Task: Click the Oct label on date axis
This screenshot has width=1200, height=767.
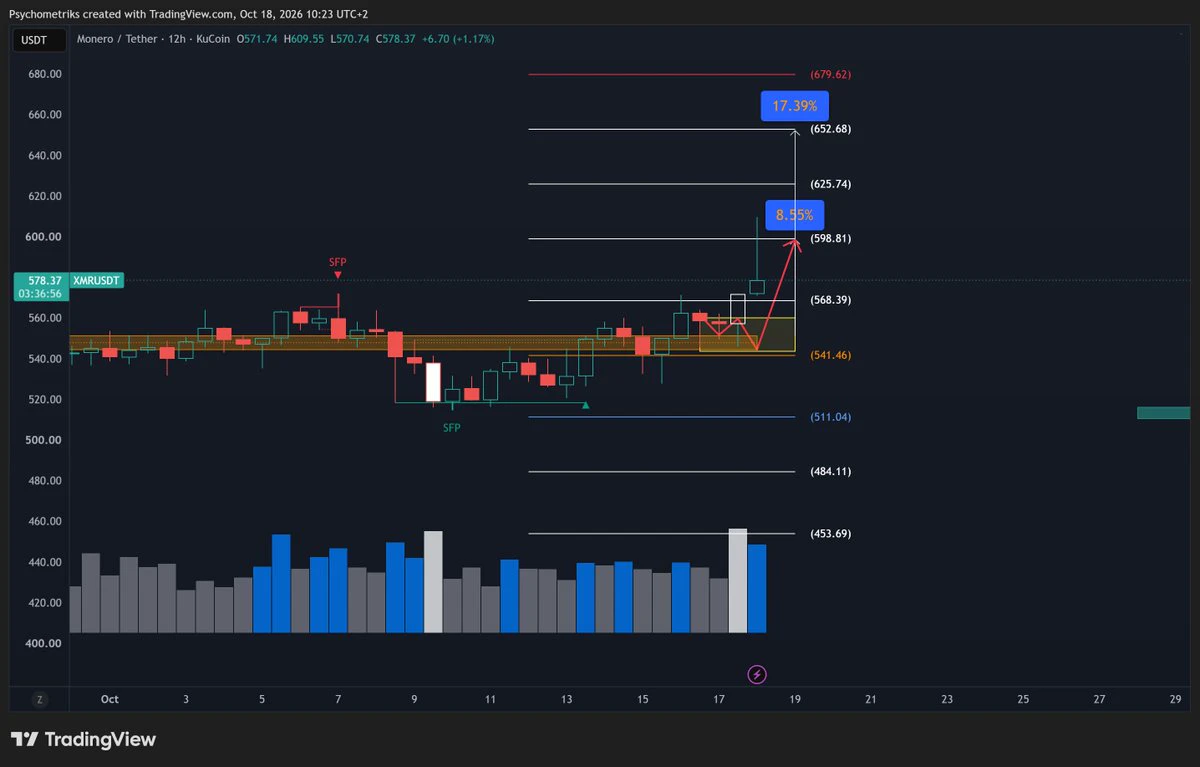Action: [x=110, y=699]
